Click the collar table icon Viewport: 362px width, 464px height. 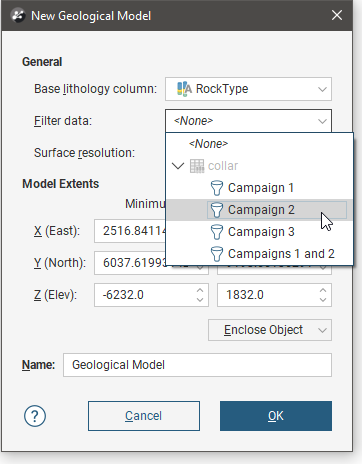pos(197,166)
